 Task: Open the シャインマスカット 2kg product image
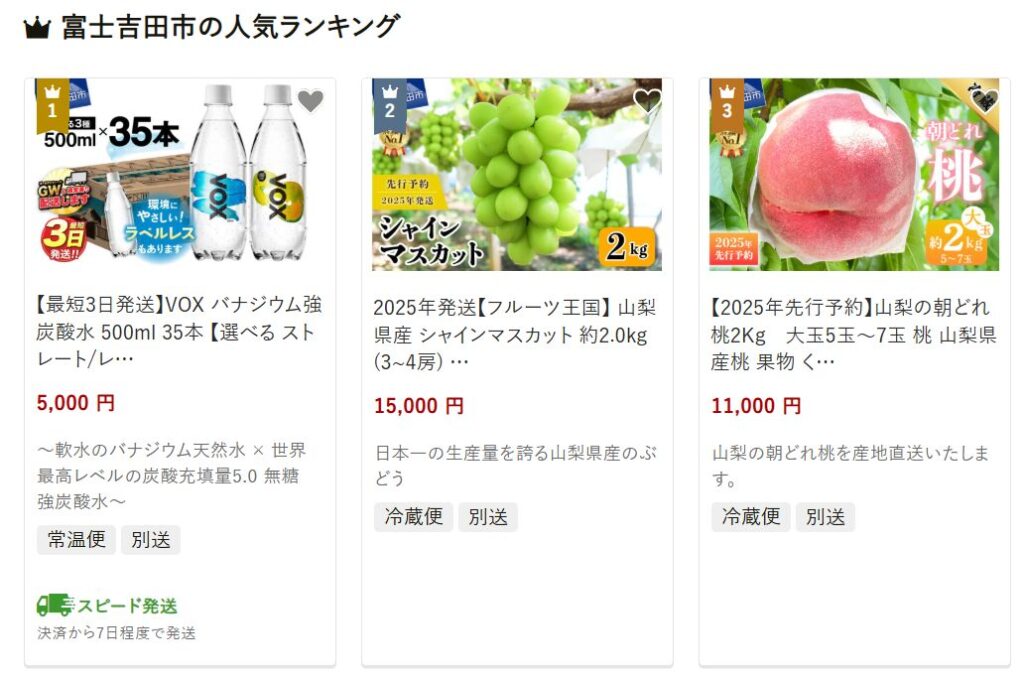tap(517, 174)
